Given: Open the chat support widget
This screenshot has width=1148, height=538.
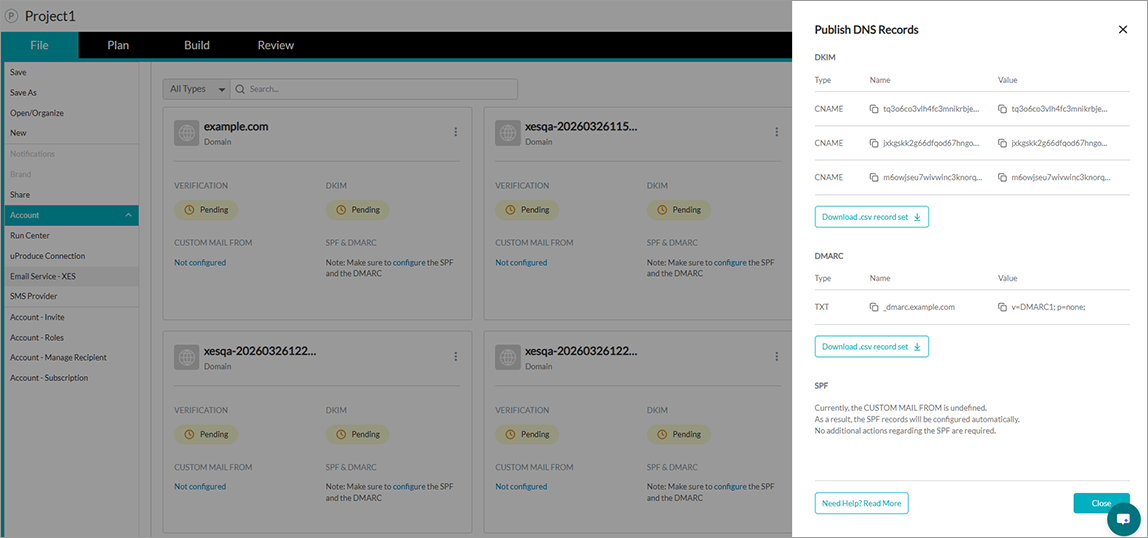Looking at the screenshot, I should (x=1123, y=520).
